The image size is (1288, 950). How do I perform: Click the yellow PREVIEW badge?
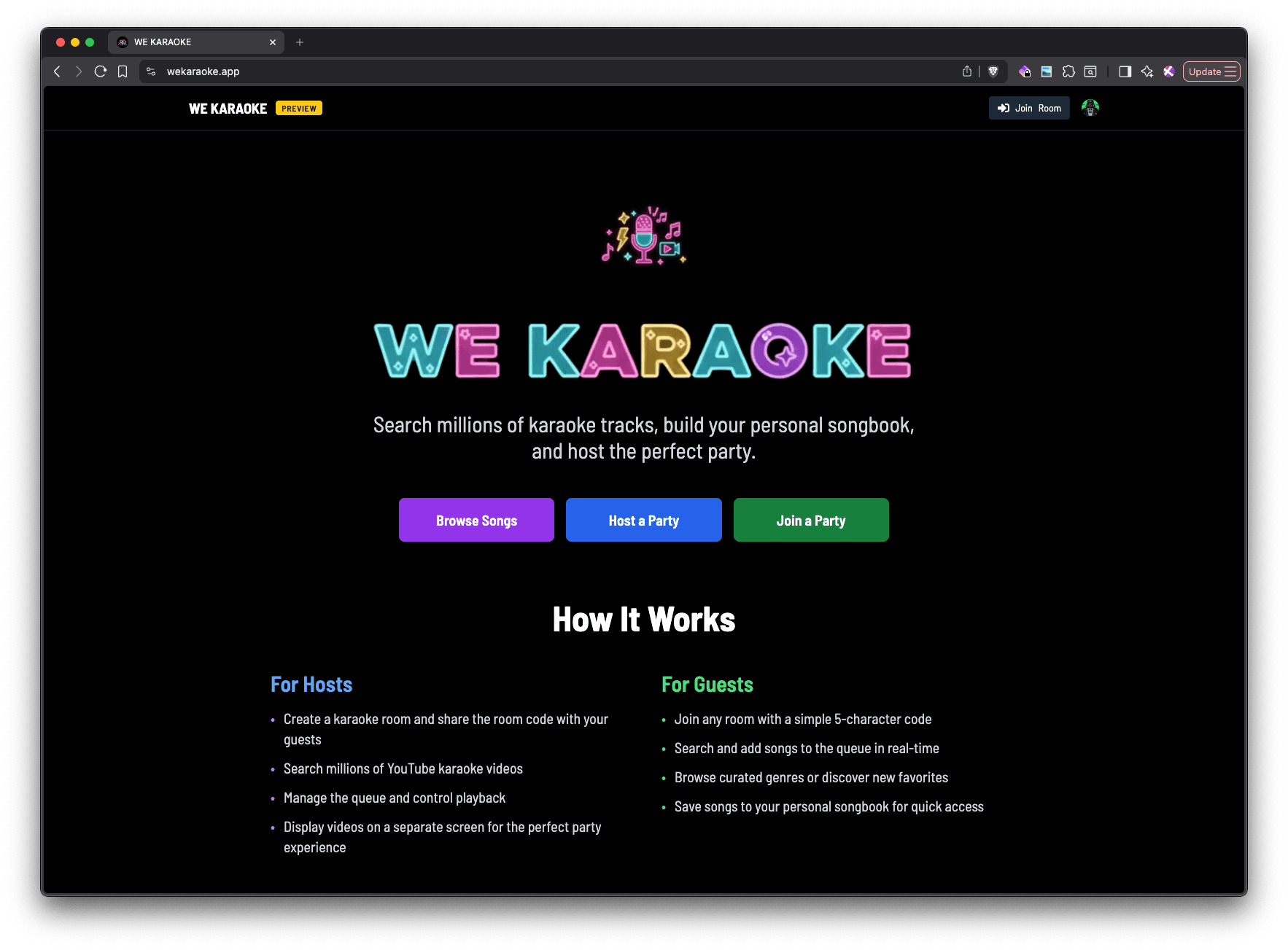298,108
